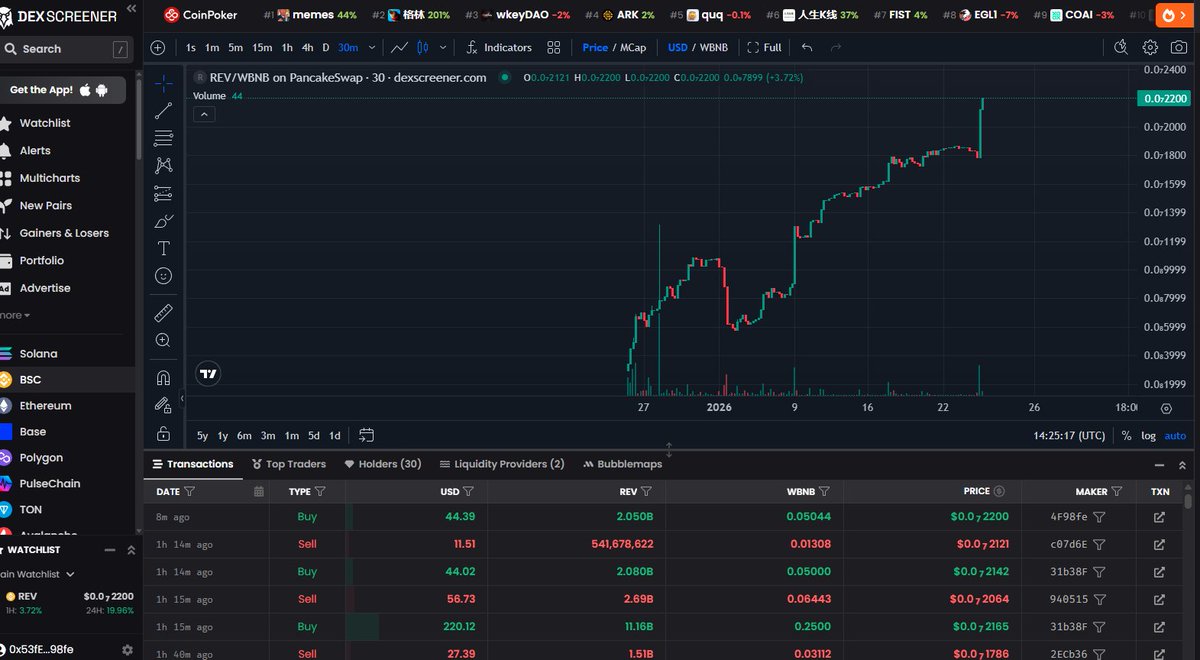This screenshot has width=1200, height=660.
Task: Open transaction link for maker 4F98fe
Action: pyautogui.click(x=1159, y=517)
